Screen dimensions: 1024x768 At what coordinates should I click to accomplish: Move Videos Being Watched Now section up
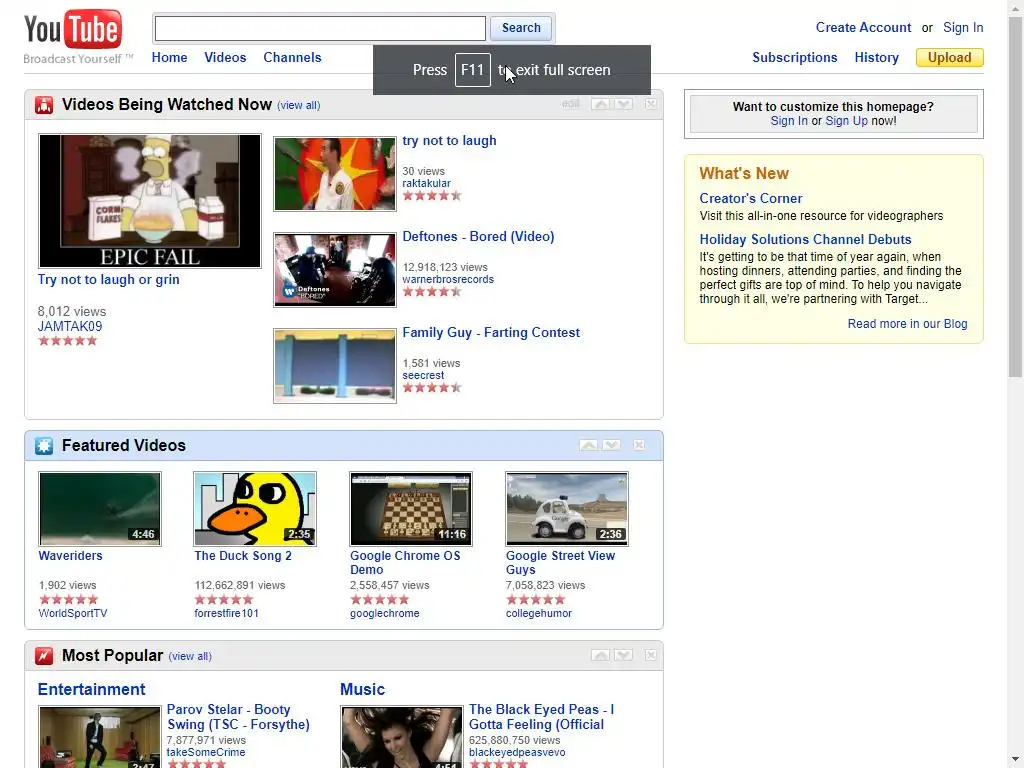[600, 104]
